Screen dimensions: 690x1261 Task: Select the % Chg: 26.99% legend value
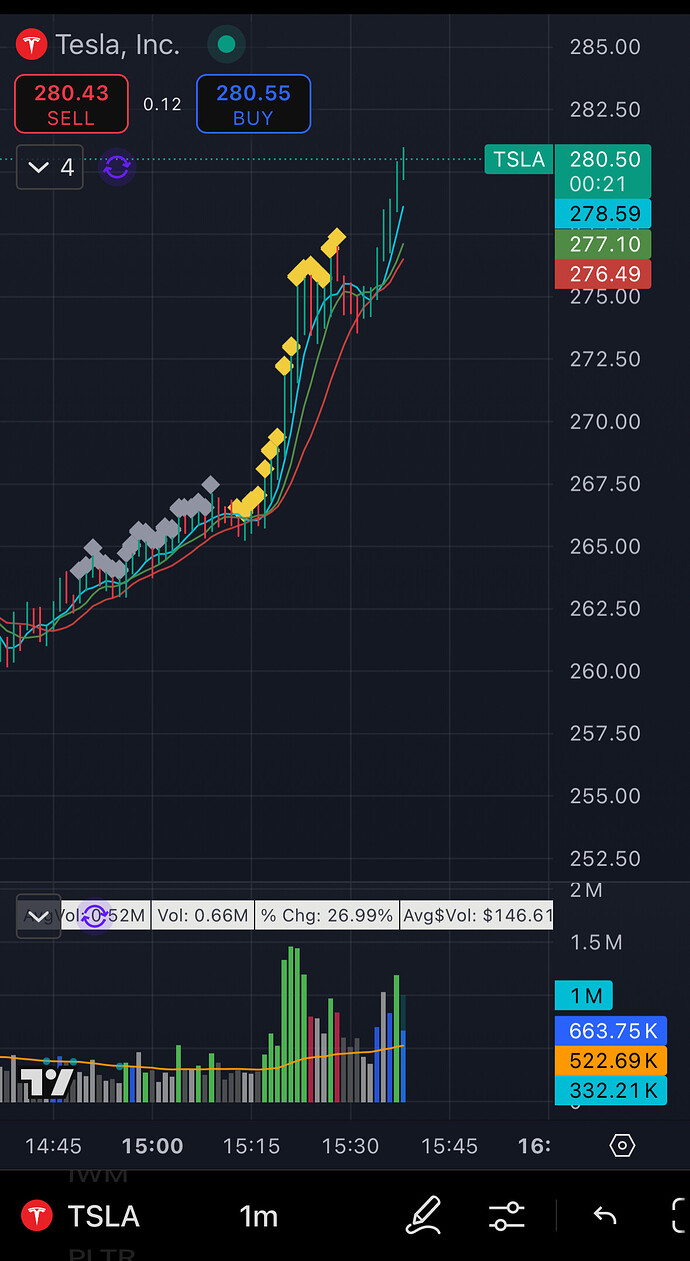327,915
